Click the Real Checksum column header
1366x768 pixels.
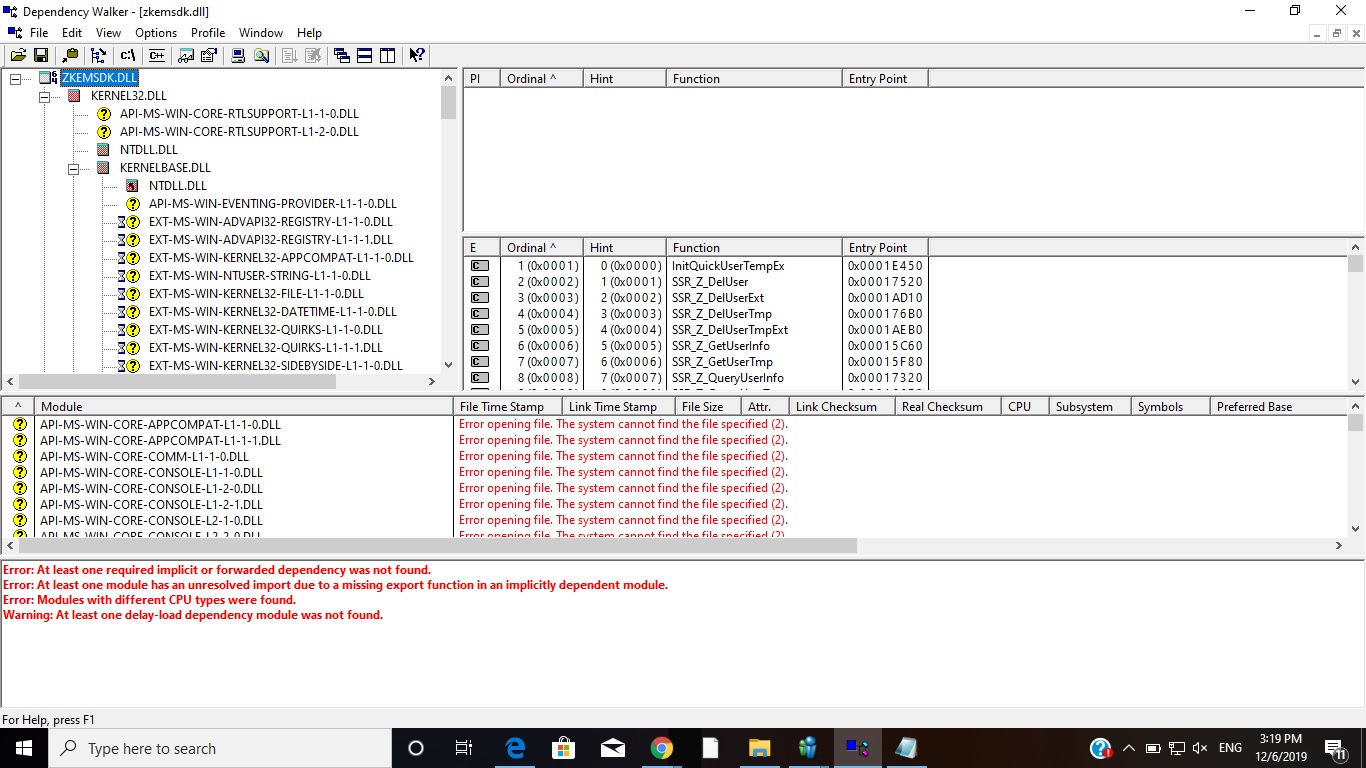[x=948, y=407]
